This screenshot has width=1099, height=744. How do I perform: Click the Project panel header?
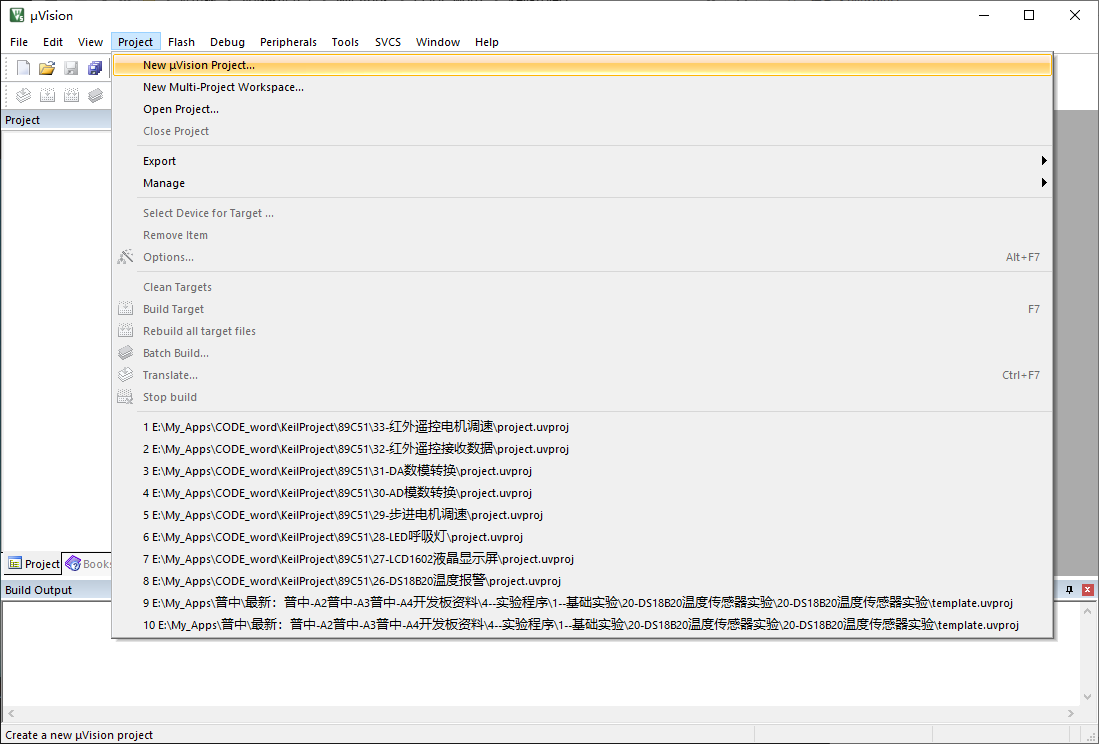56,120
